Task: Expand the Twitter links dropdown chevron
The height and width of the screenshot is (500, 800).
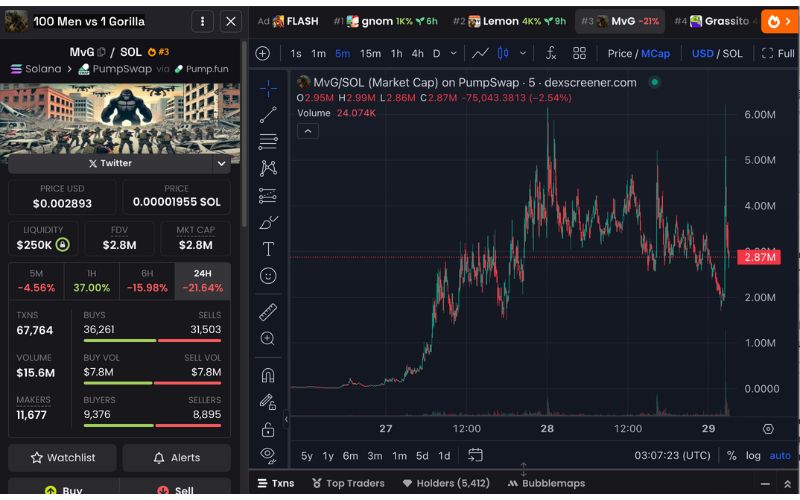Action: click(x=221, y=164)
